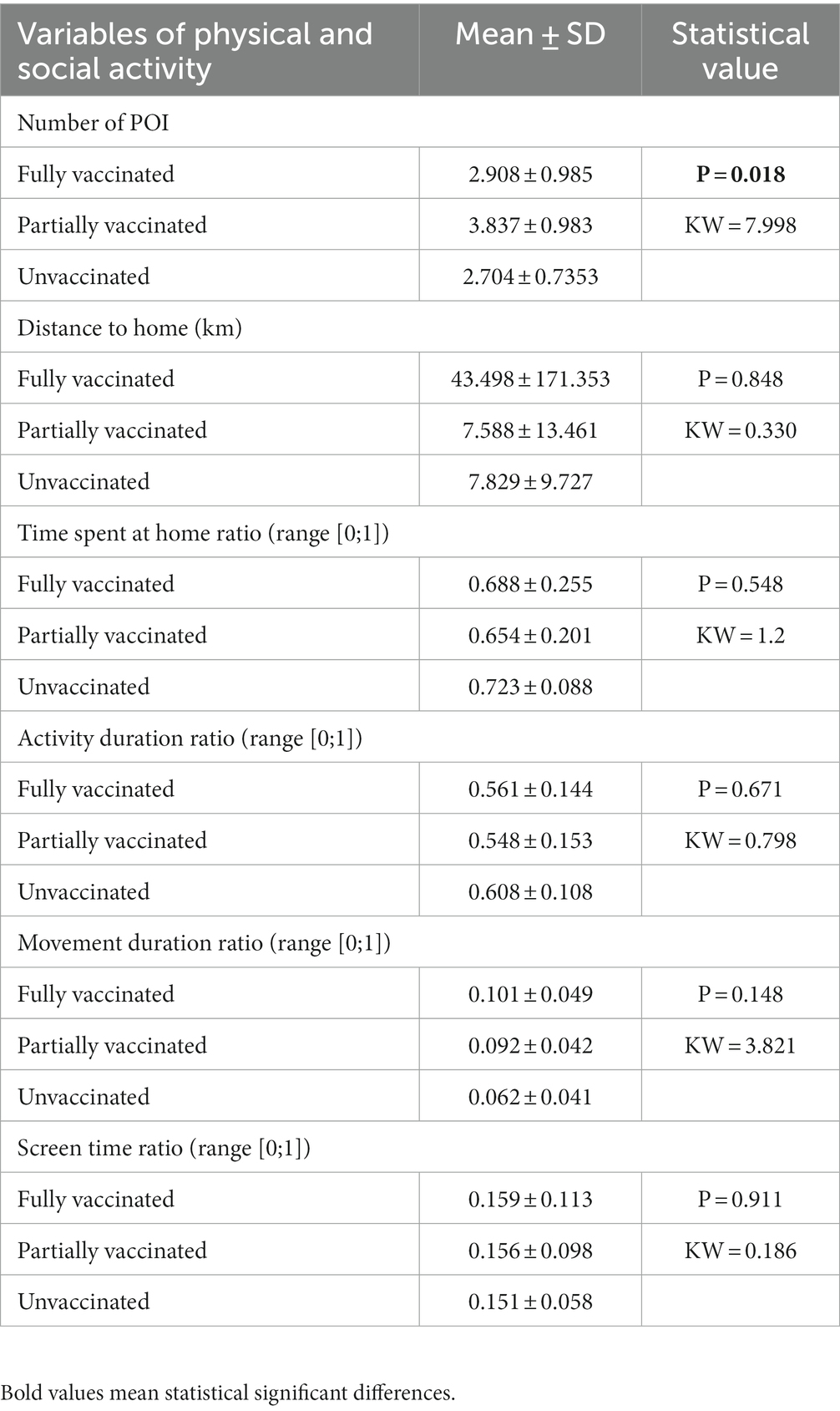Select the 2.704 ± 0.7353 cell
This screenshot has height=1411, width=840.
tap(530, 277)
